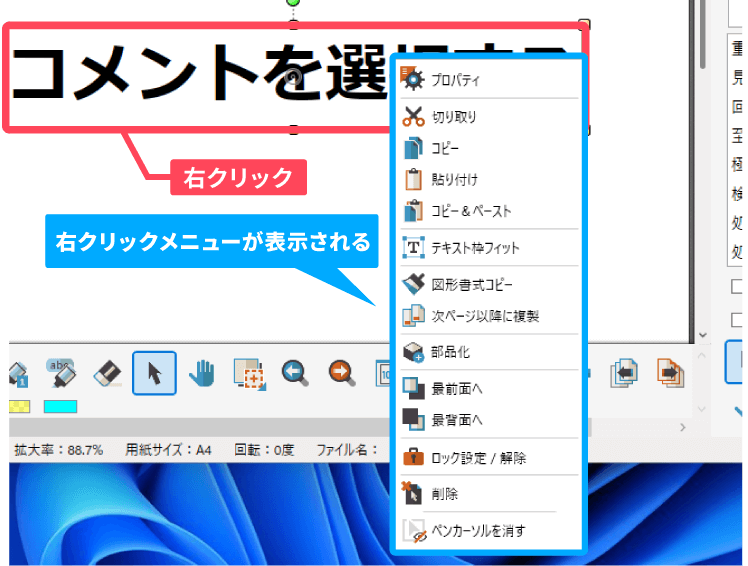The height and width of the screenshot is (566, 748).
Task: Go to previous page with blue arrow icon
Action: click(x=625, y=373)
